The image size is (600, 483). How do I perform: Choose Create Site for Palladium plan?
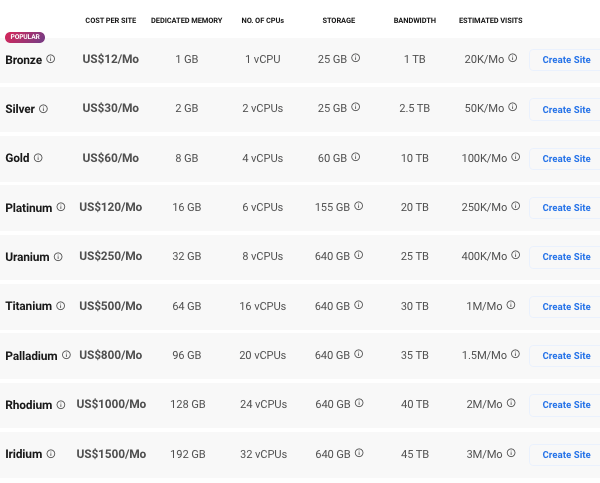(566, 356)
